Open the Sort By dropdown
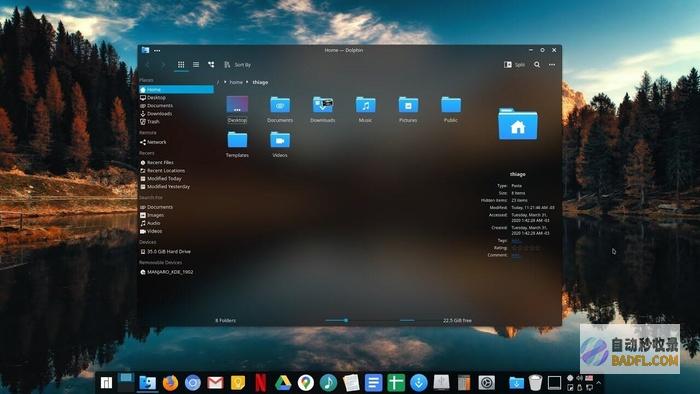Image resolution: width=700 pixels, height=394 pixels. click(x=238, y=65)
